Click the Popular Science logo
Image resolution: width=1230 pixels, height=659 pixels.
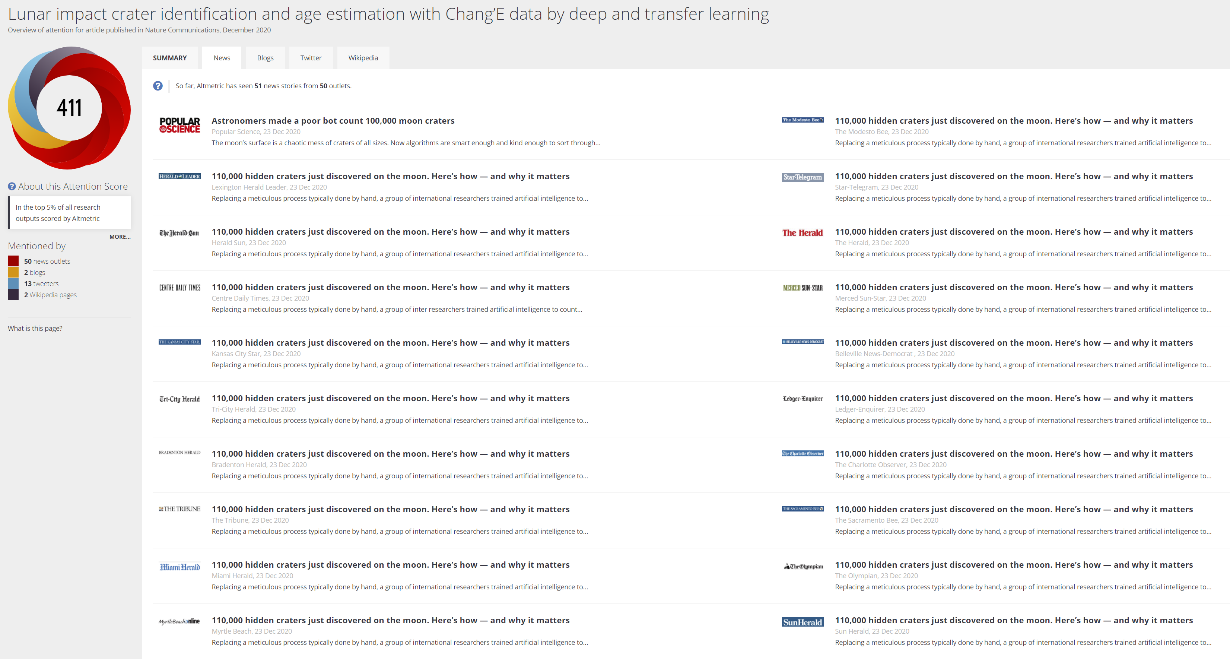(x=180, y=125)
